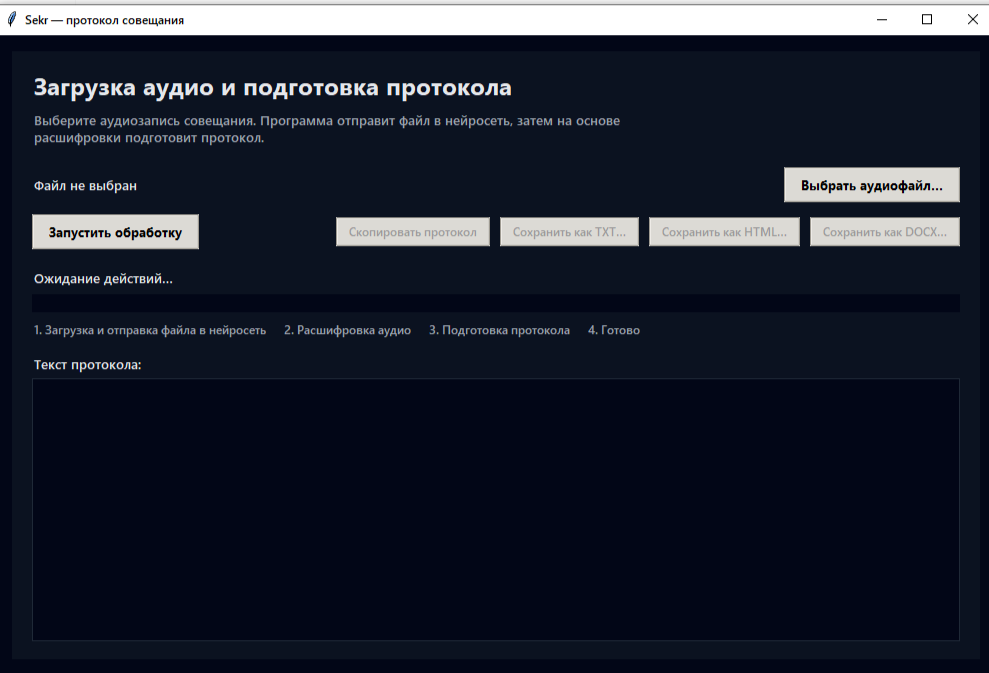The image size is (989, 673).
Task: Click the Python feather icon in title bar
Action: pos(12,17)
